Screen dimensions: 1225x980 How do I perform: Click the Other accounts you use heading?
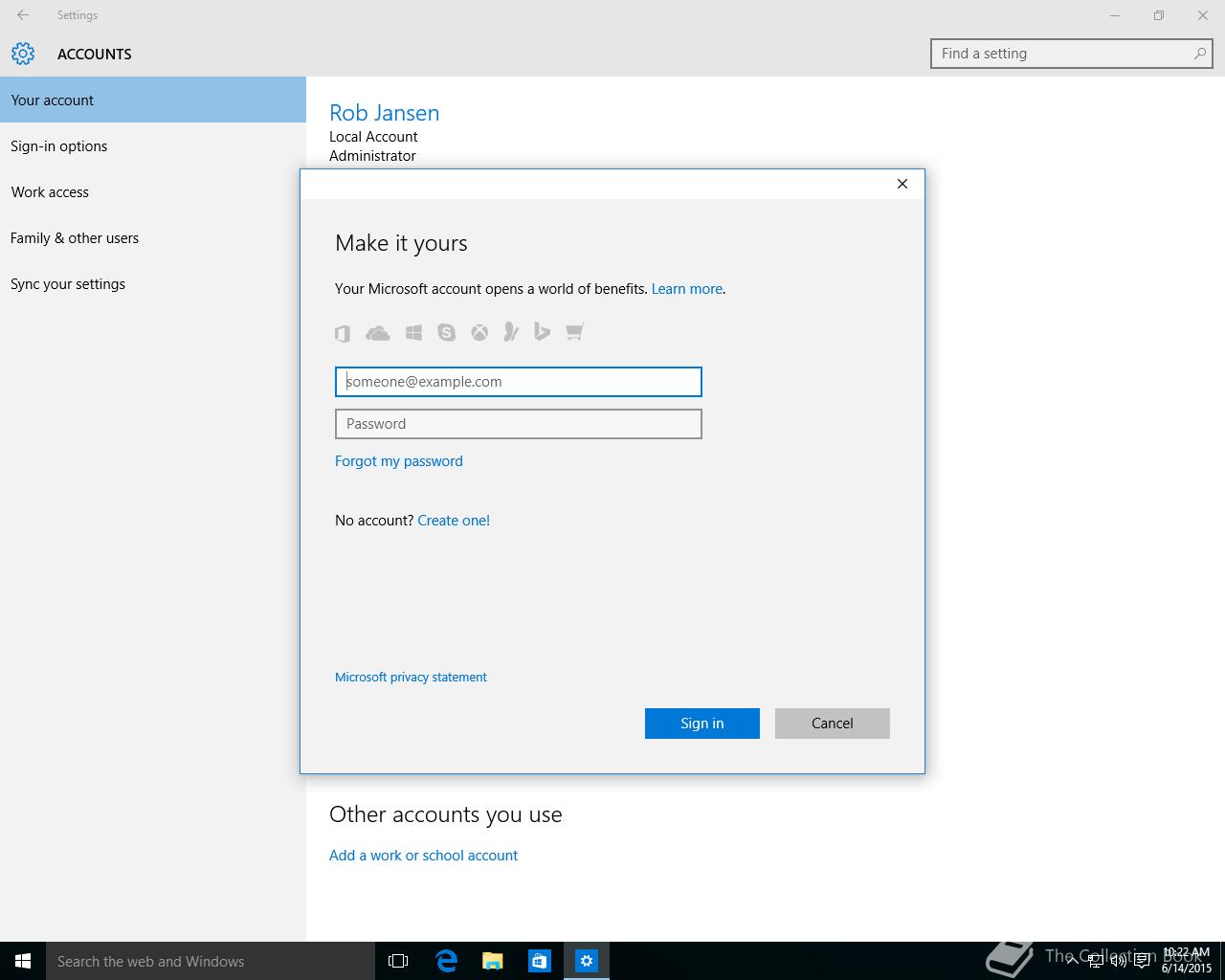click(x=446, y=814)
